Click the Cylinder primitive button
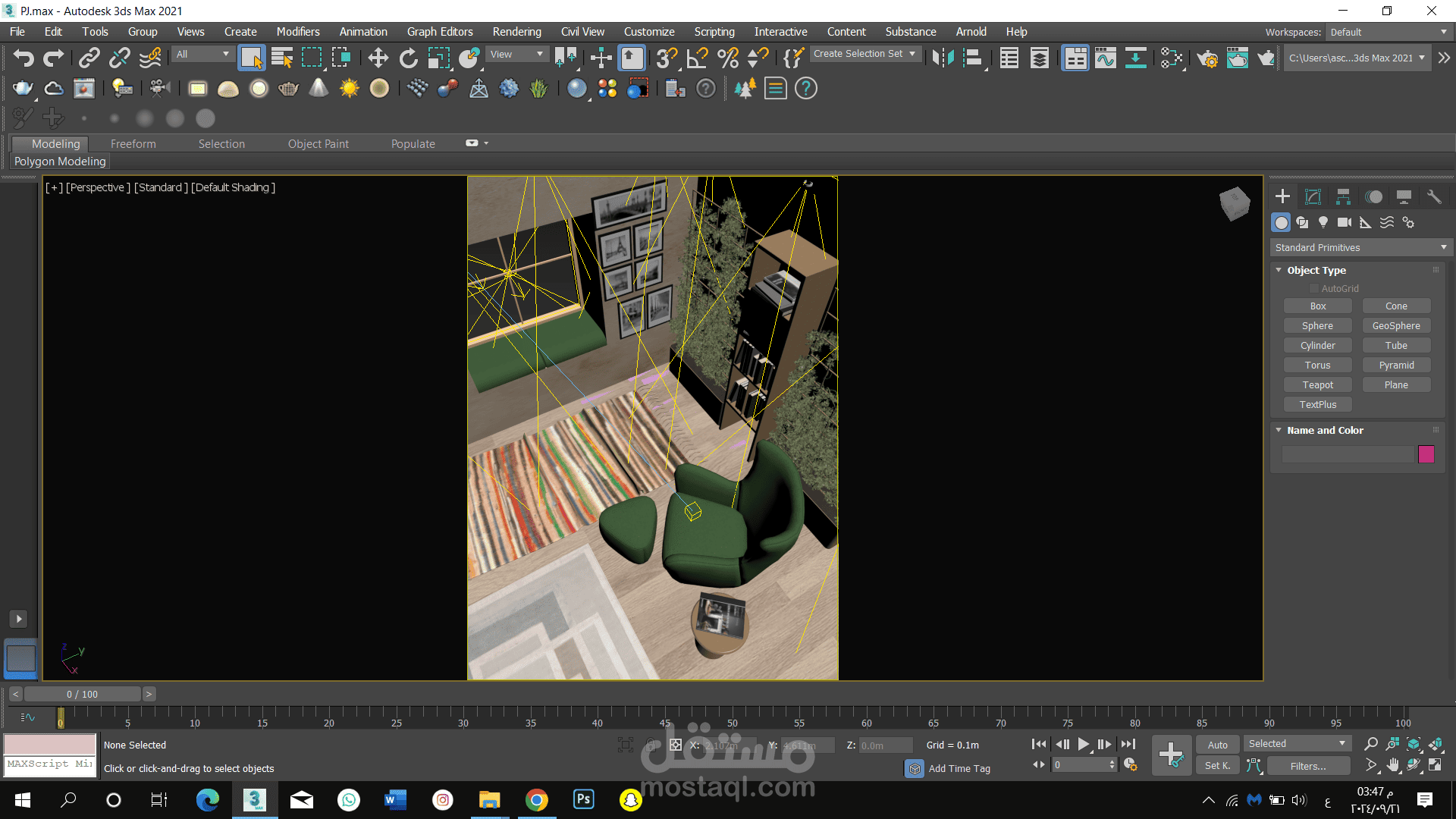 (x=1318, y=346)
